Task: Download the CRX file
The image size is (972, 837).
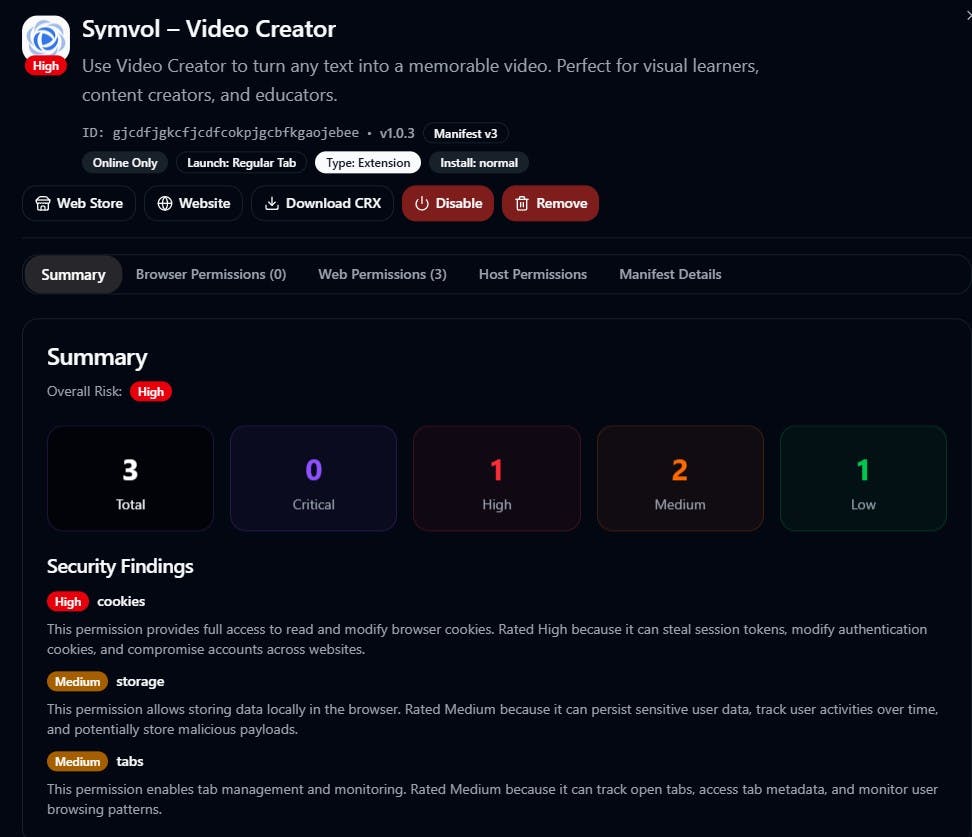Action: point(322,203)
